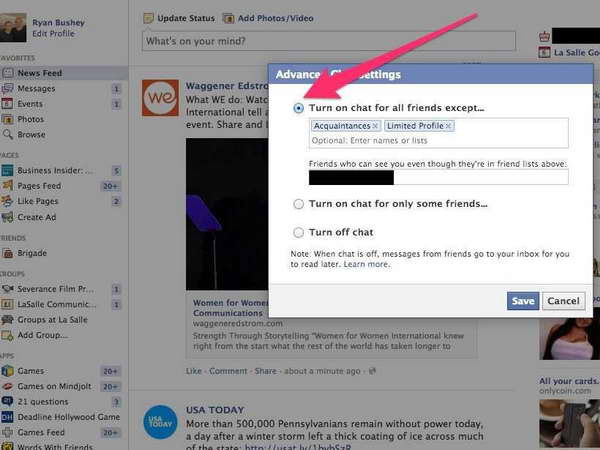Viewport: 600px width, 450px height.
Task: Share the Waggener Edstrom post
Action: coord(265,371)
